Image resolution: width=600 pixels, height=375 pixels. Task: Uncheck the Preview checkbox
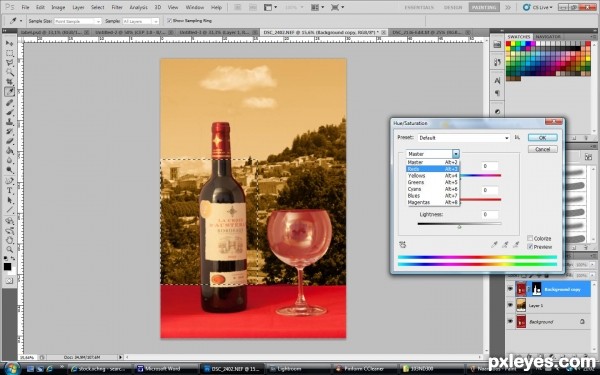tap(530, 247)
